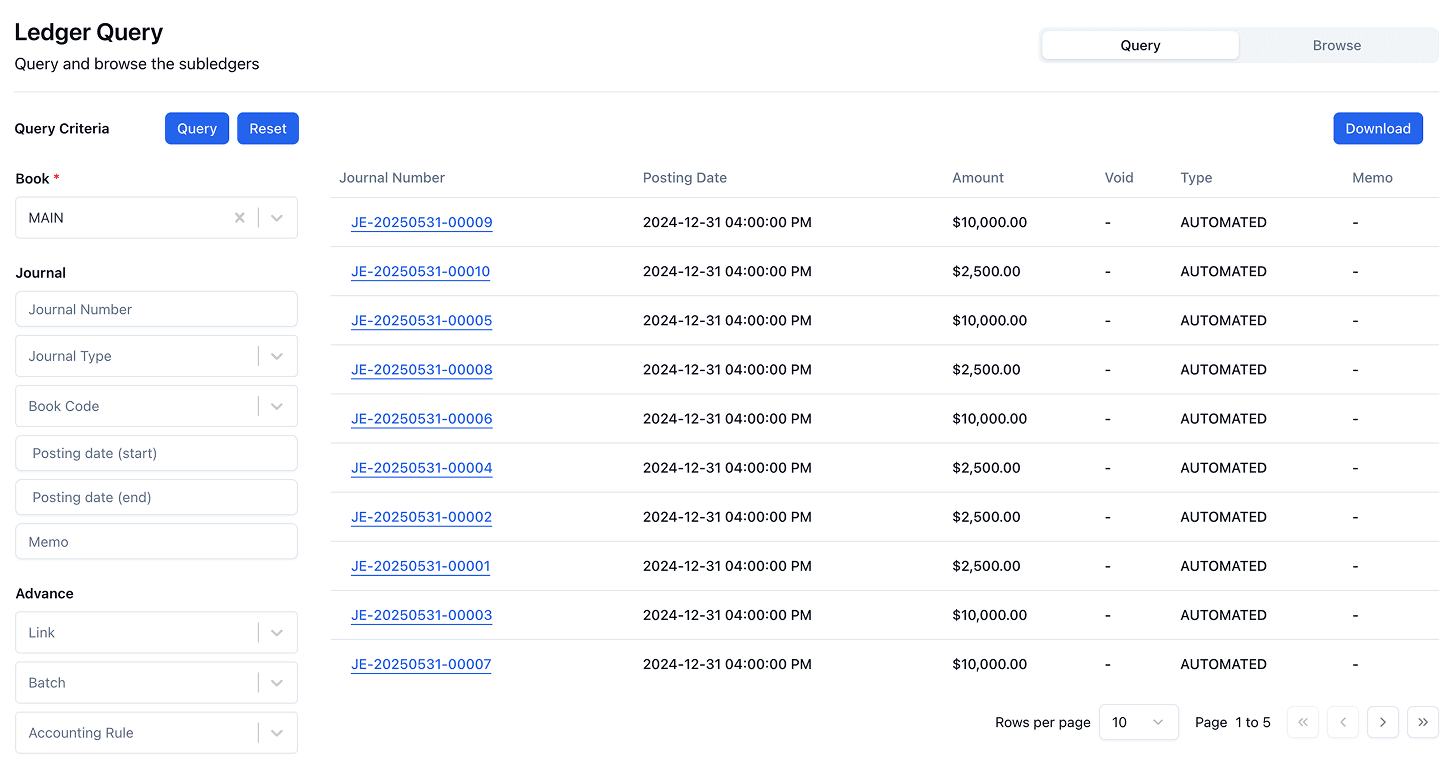Focus the Memo input field

click(157, 541)
